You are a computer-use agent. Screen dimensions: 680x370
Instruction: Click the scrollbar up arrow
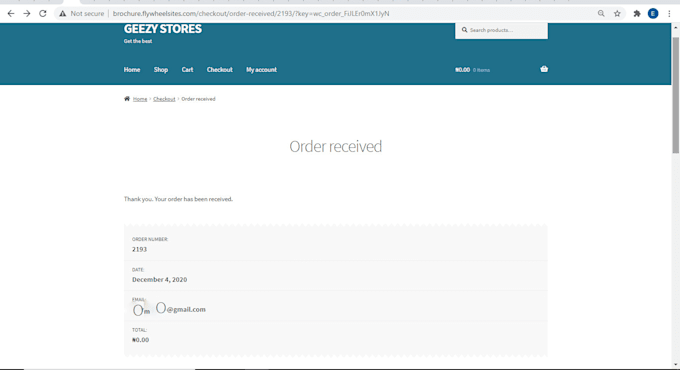[676, 28]
